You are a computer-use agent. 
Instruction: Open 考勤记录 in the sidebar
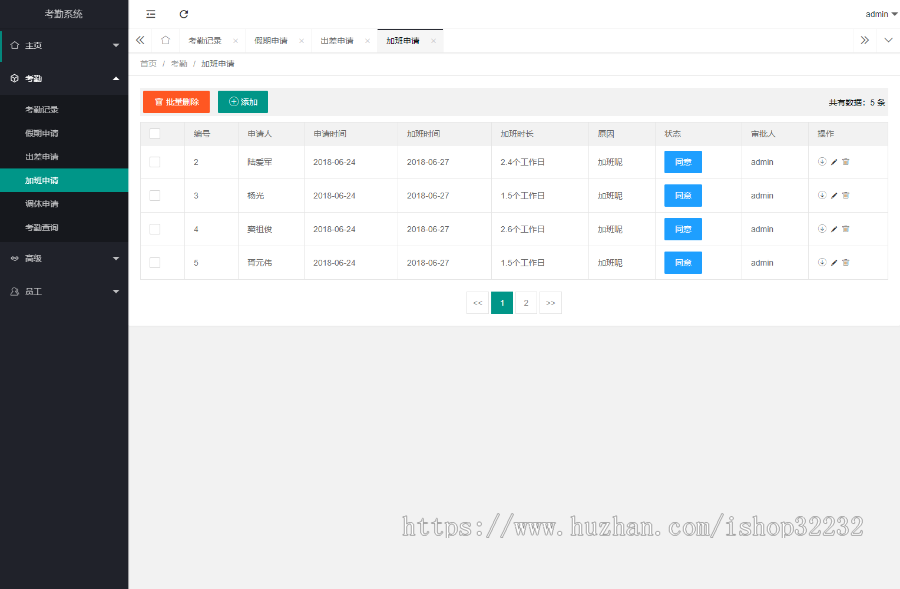pos(64,109)
